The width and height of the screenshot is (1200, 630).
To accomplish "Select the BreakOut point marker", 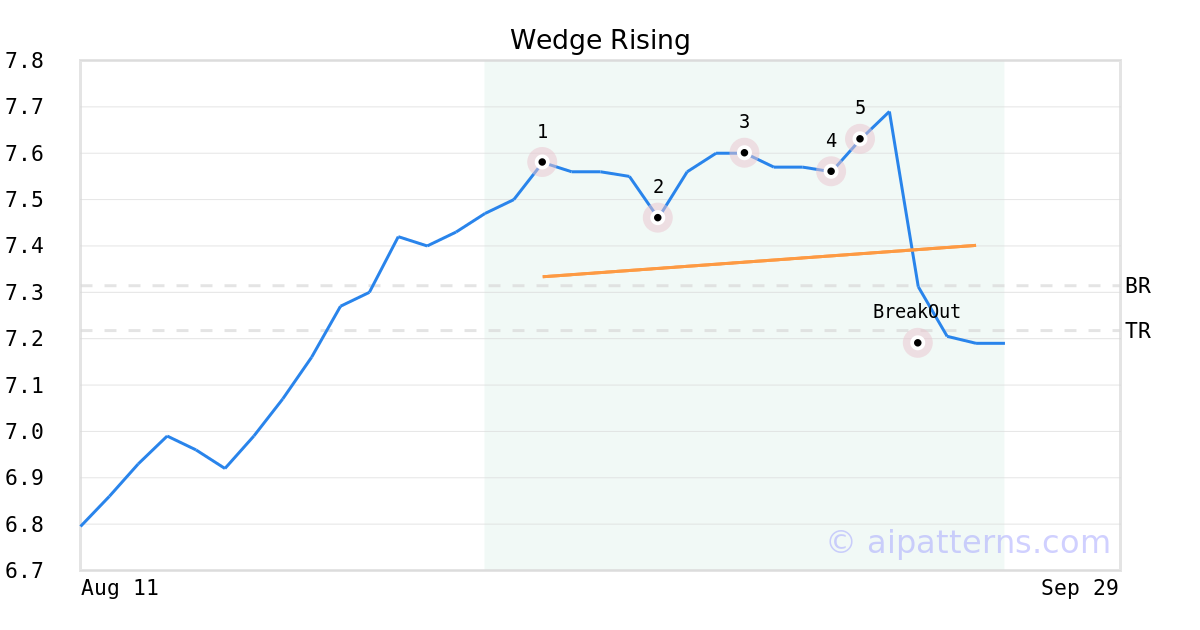I will (917, 343).
